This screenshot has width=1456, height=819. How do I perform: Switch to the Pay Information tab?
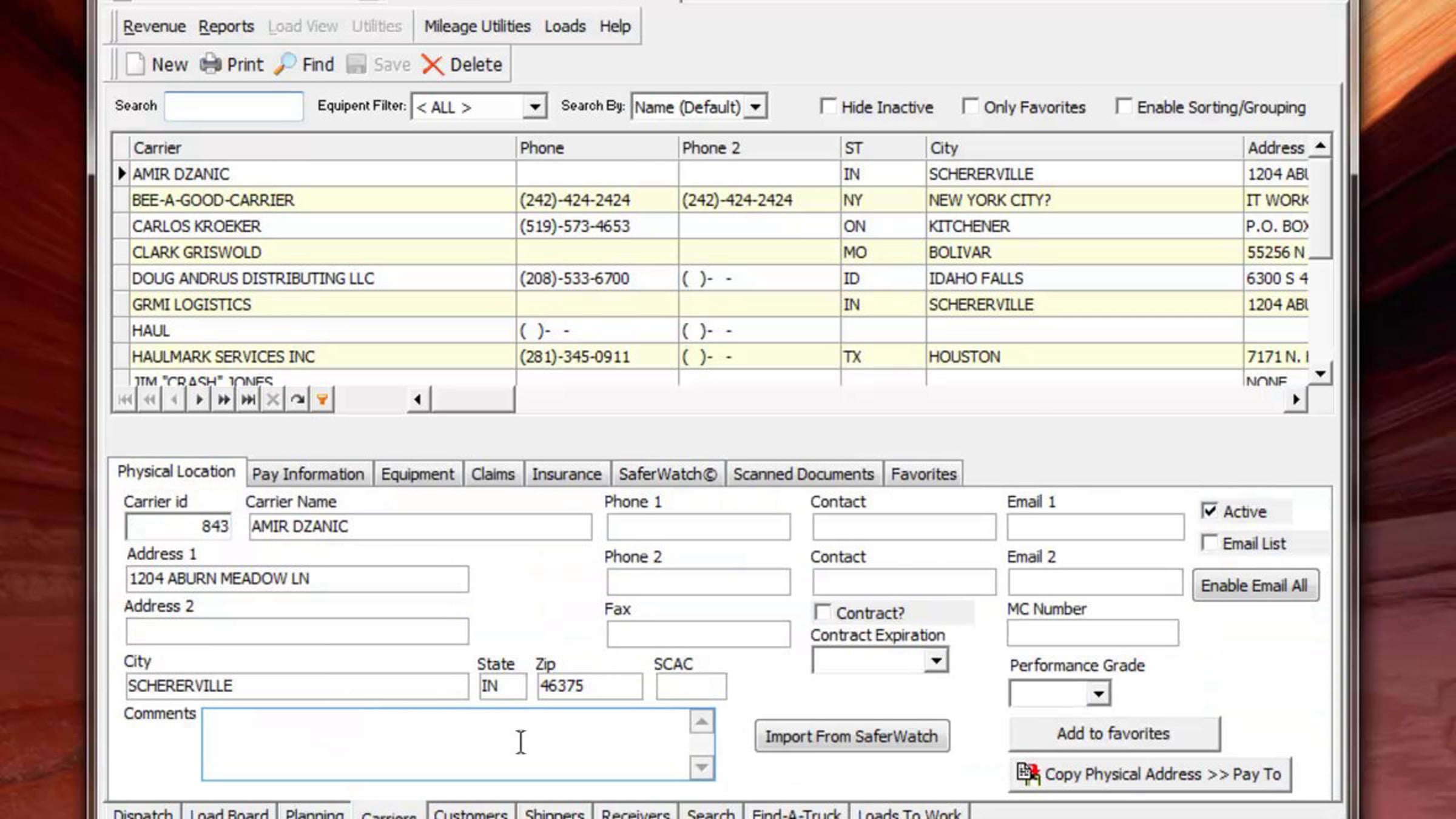coord(308,474)
